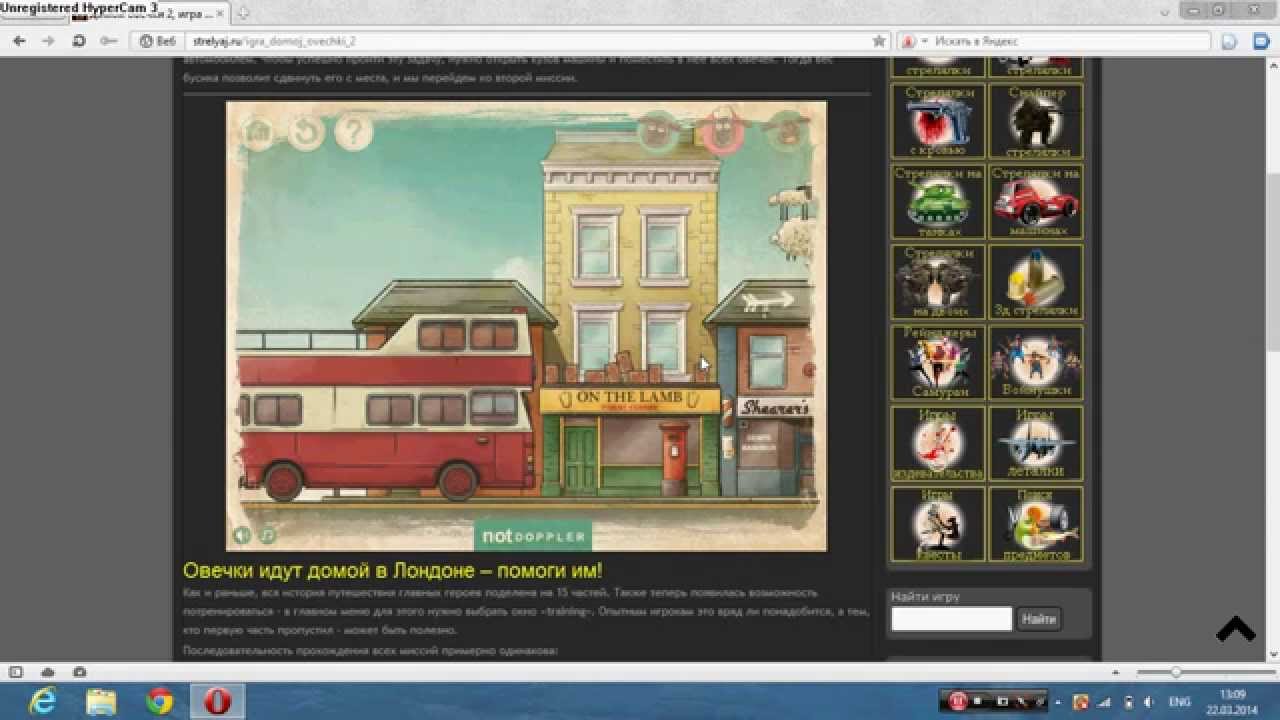This screenshot has width=1280, height=720.
Task: Restart the level with the circular arrow icon
Action: tap(306, 131)
